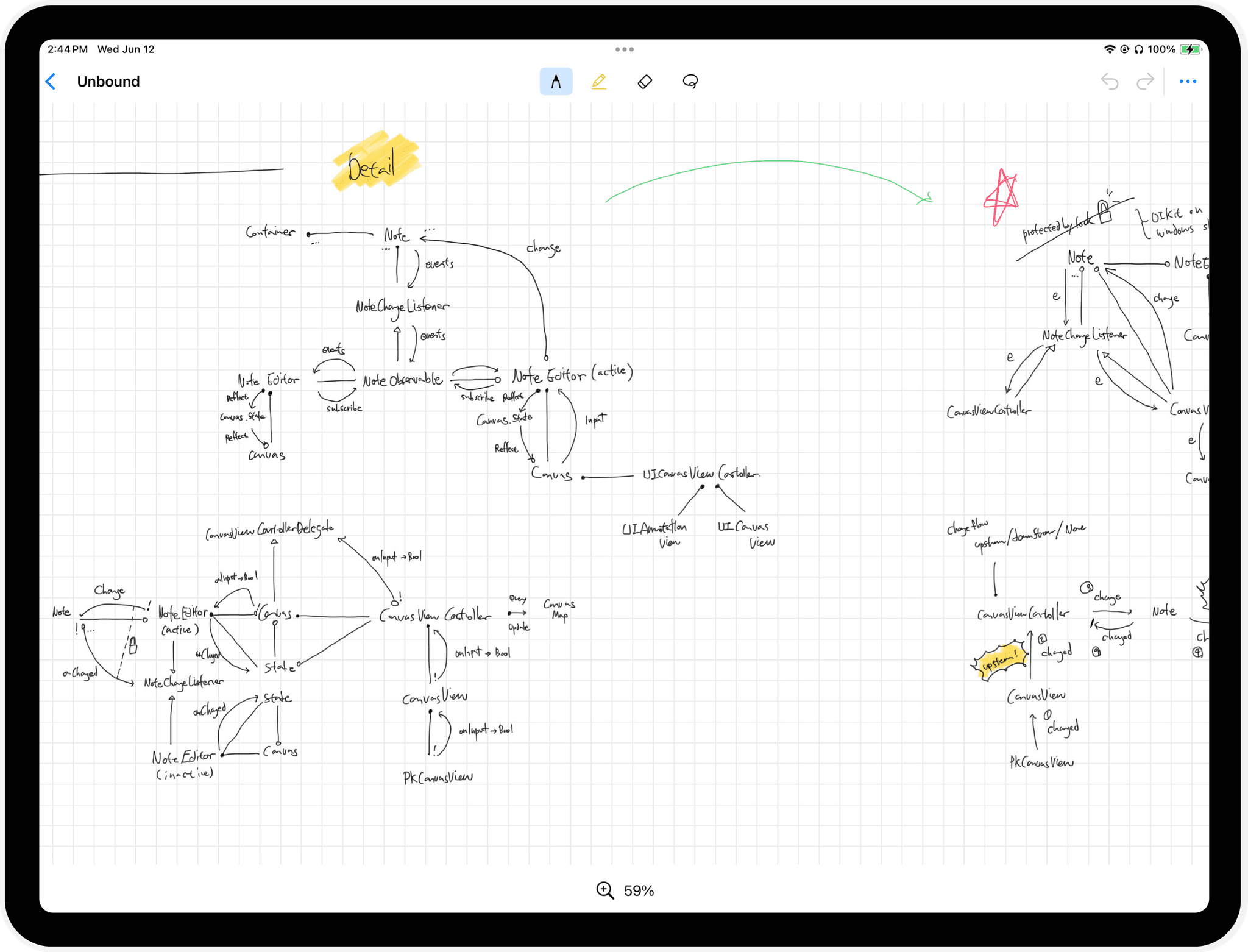The image size is (1248, 952).
Task: Tap the Wi-Fi status icon
Action: [x=1109, y=49]
